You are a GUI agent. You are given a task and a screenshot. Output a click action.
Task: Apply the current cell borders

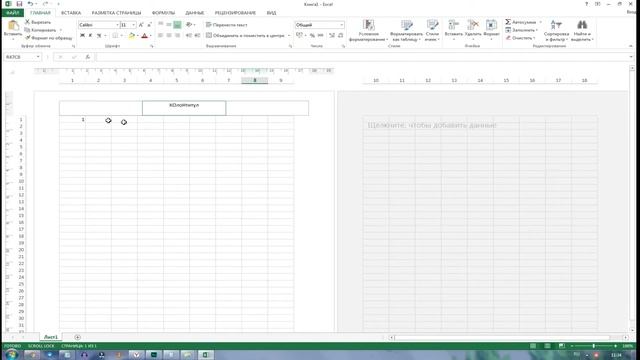click(x=115, y=36)
